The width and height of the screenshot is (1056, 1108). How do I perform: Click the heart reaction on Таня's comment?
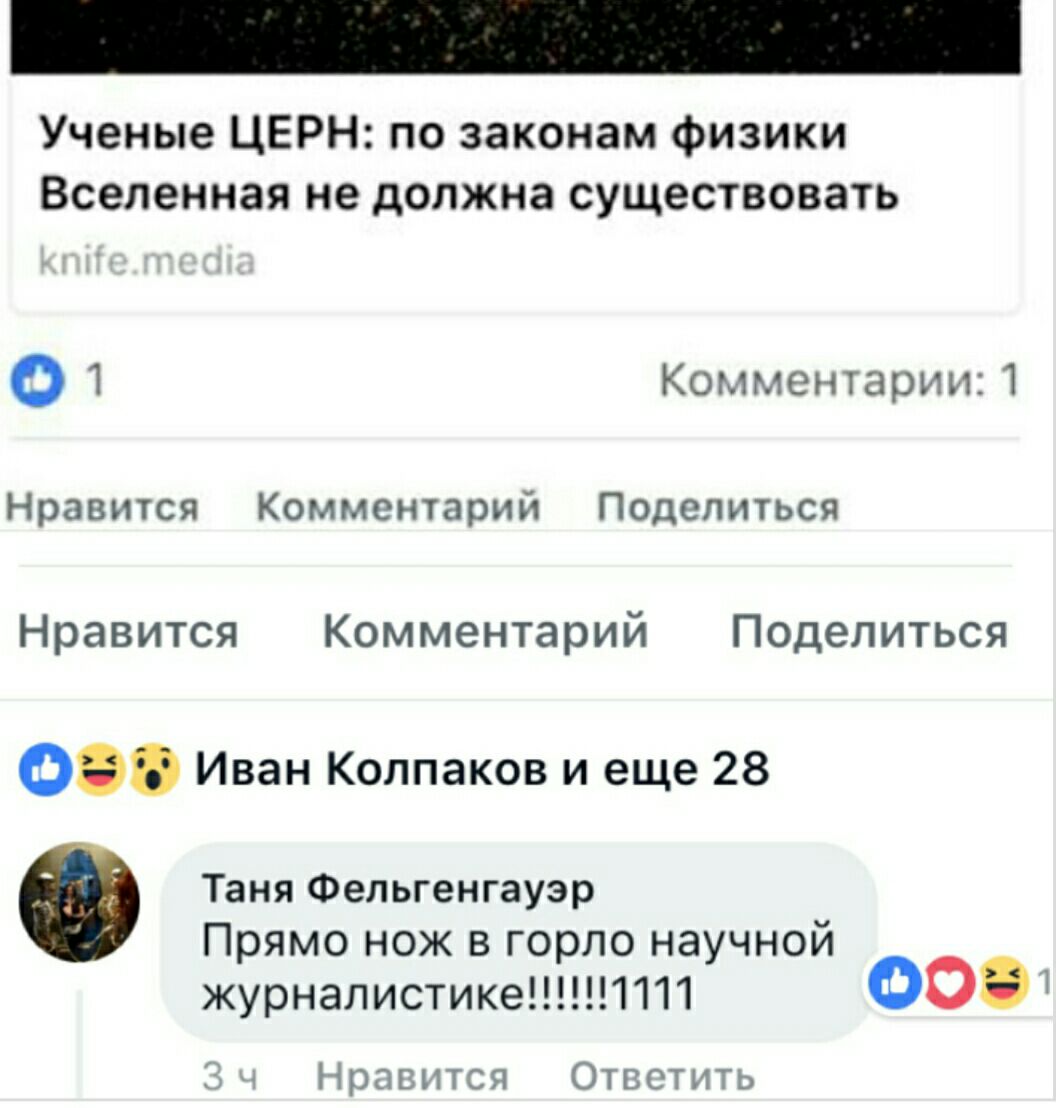click(949, 982)
